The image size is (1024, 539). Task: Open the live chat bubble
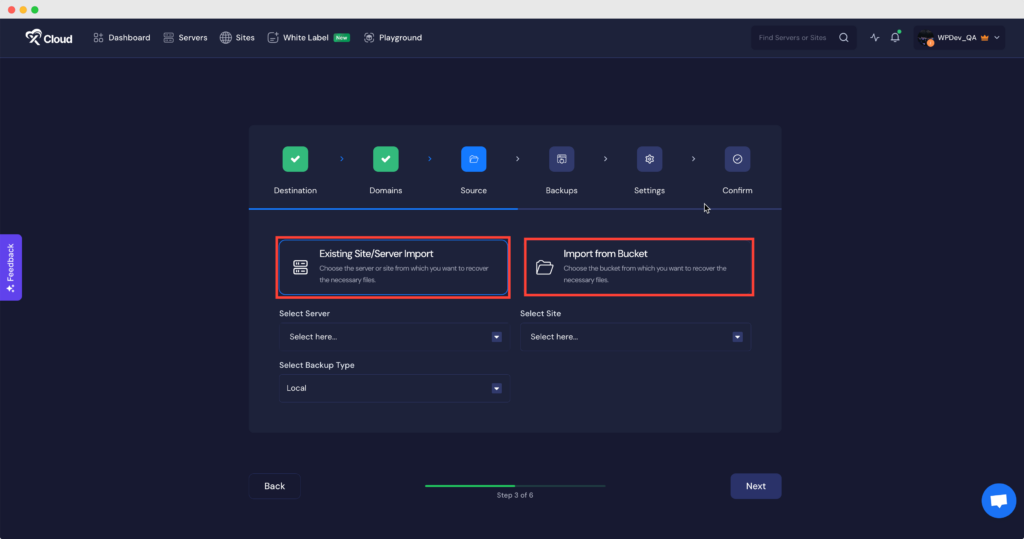pos(998,500)
